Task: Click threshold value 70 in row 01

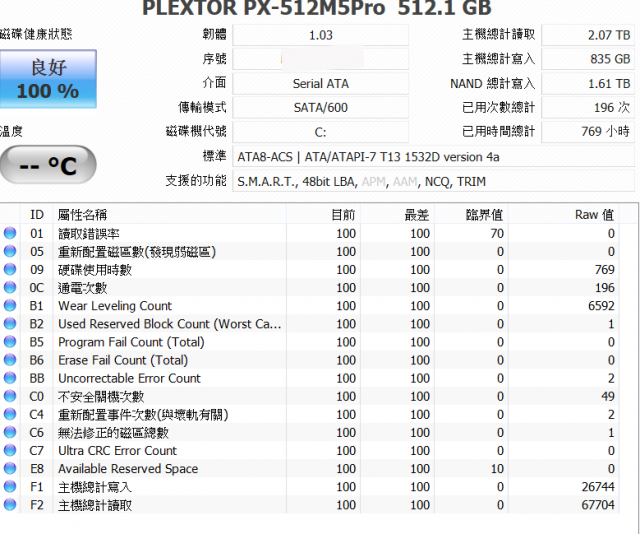Action: (x=497, y=233)
